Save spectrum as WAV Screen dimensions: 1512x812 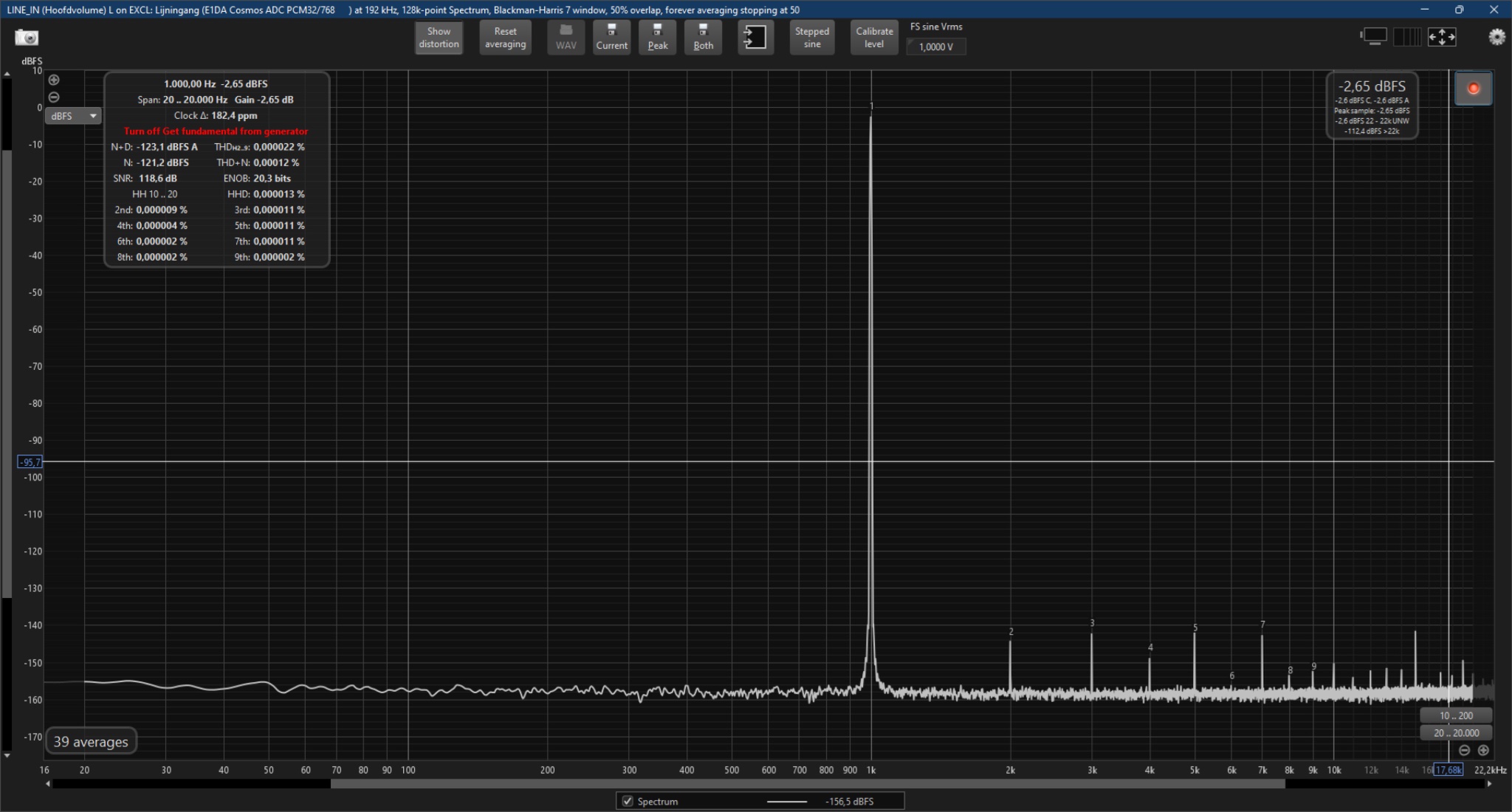coord(566,38)
